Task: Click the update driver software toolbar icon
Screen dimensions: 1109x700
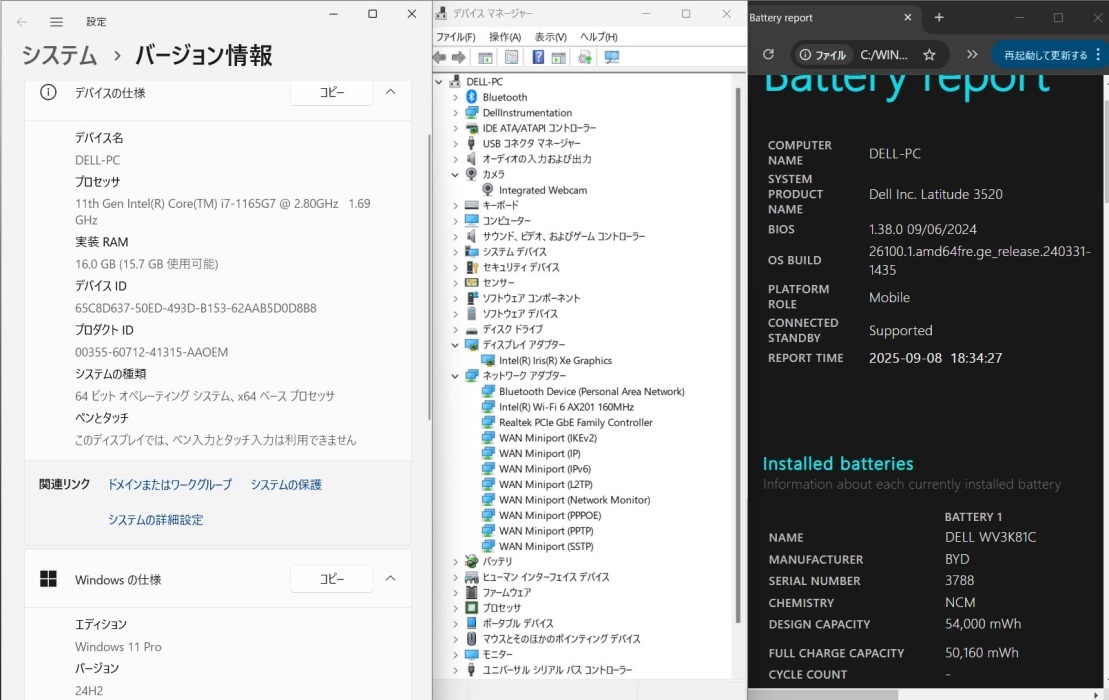Action: 585,58
